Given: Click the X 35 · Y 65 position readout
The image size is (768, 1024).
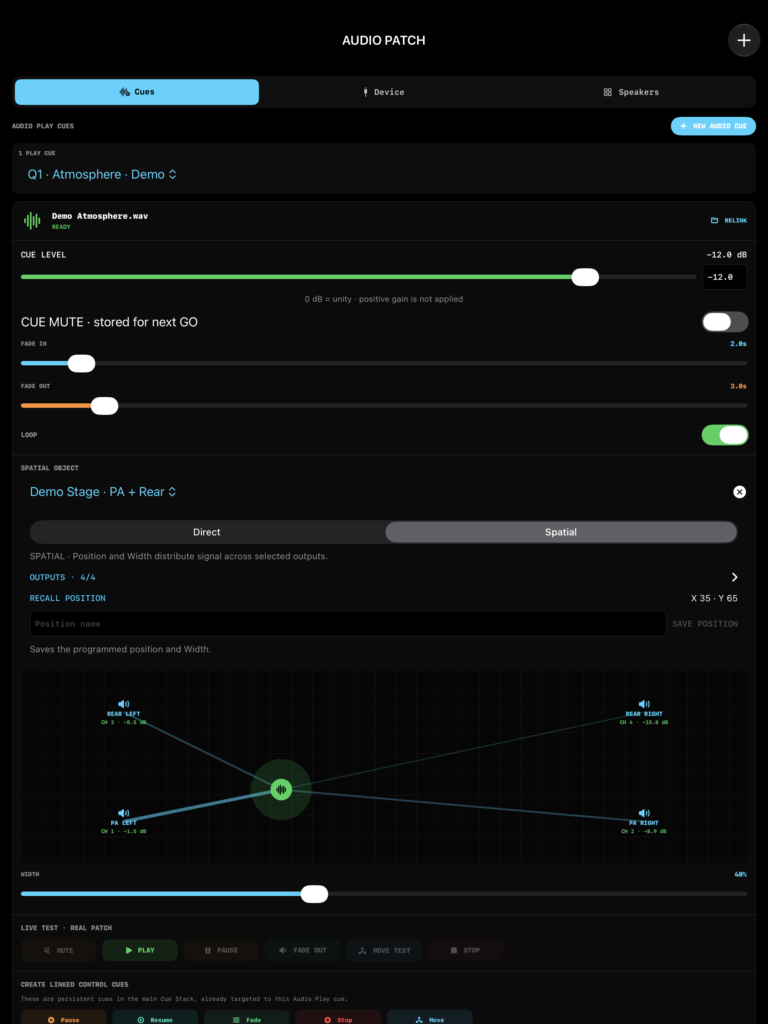Looking at the screenshot, I should (714, 598).
